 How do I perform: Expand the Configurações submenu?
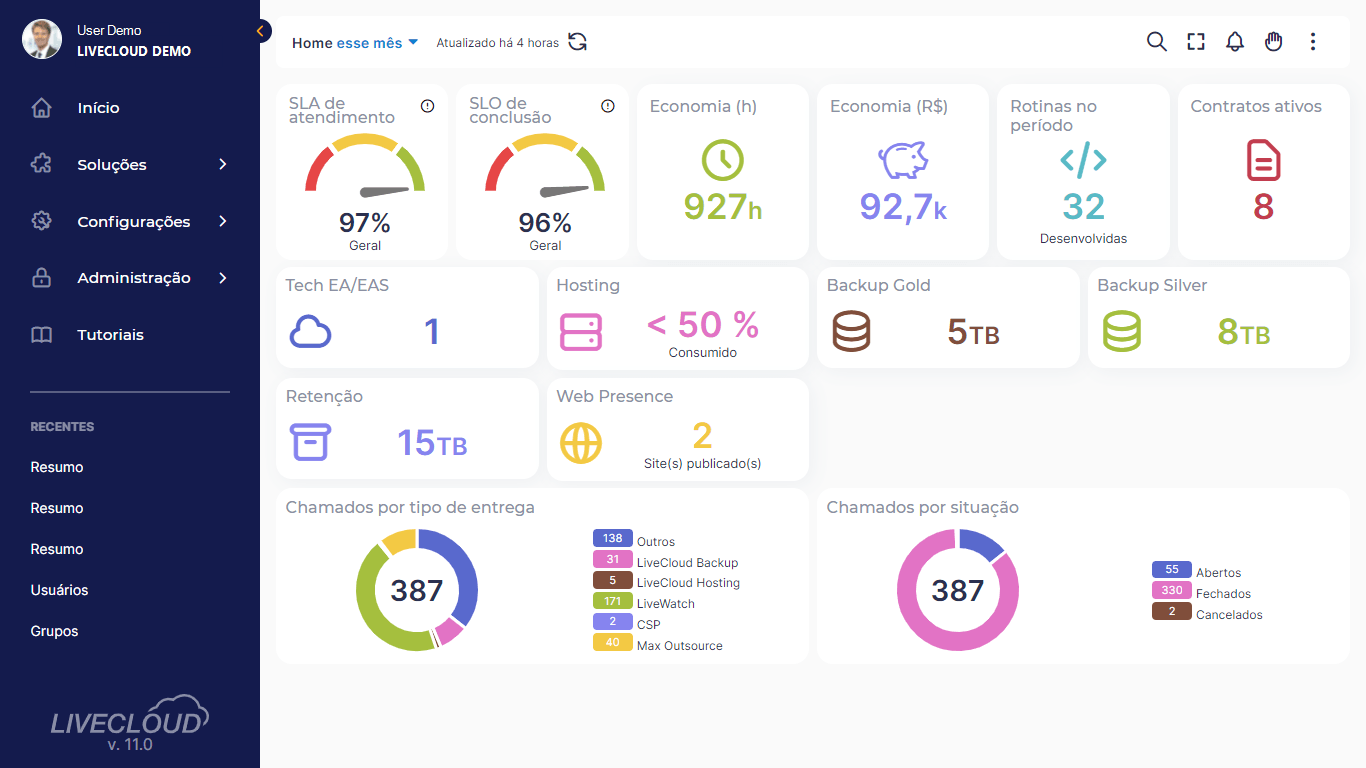(223, 222)
